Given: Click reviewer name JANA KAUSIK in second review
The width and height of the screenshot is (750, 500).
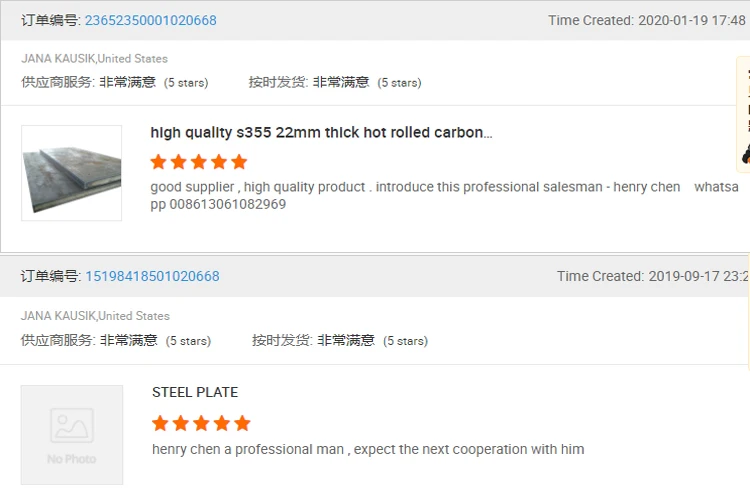Looking at the screenshot, I should (58, 316).
